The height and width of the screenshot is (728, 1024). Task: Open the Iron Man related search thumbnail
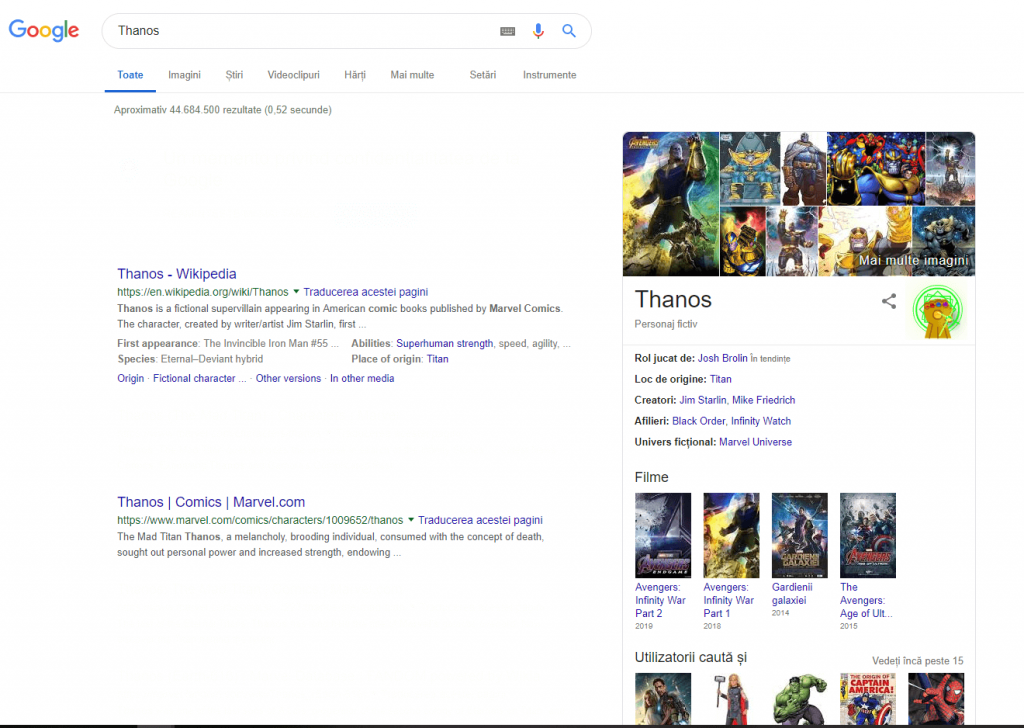click(663, 698)
